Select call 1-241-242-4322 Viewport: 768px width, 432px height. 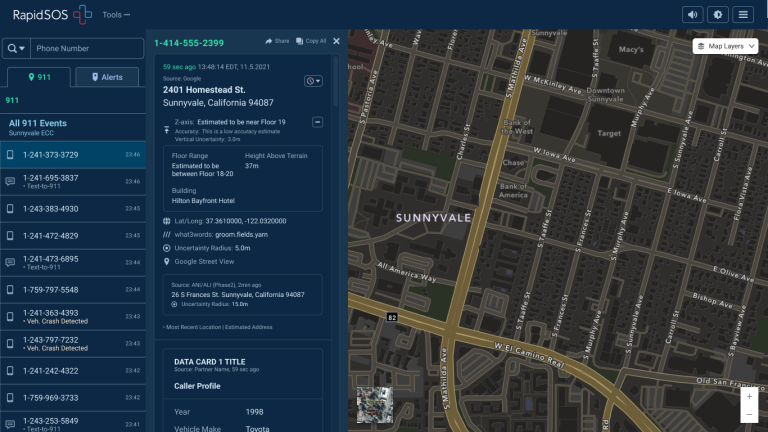pos(73,371)
